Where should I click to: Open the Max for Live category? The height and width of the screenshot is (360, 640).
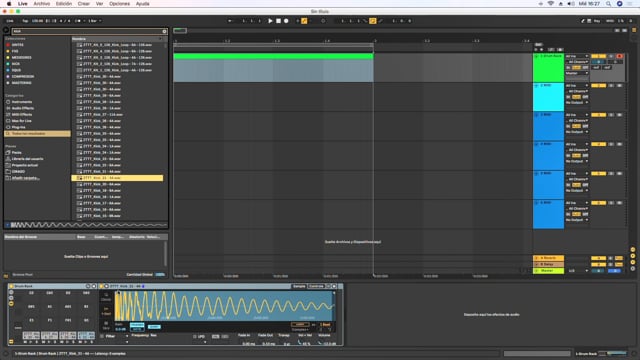pyautogui.click(x=22, y=121)
